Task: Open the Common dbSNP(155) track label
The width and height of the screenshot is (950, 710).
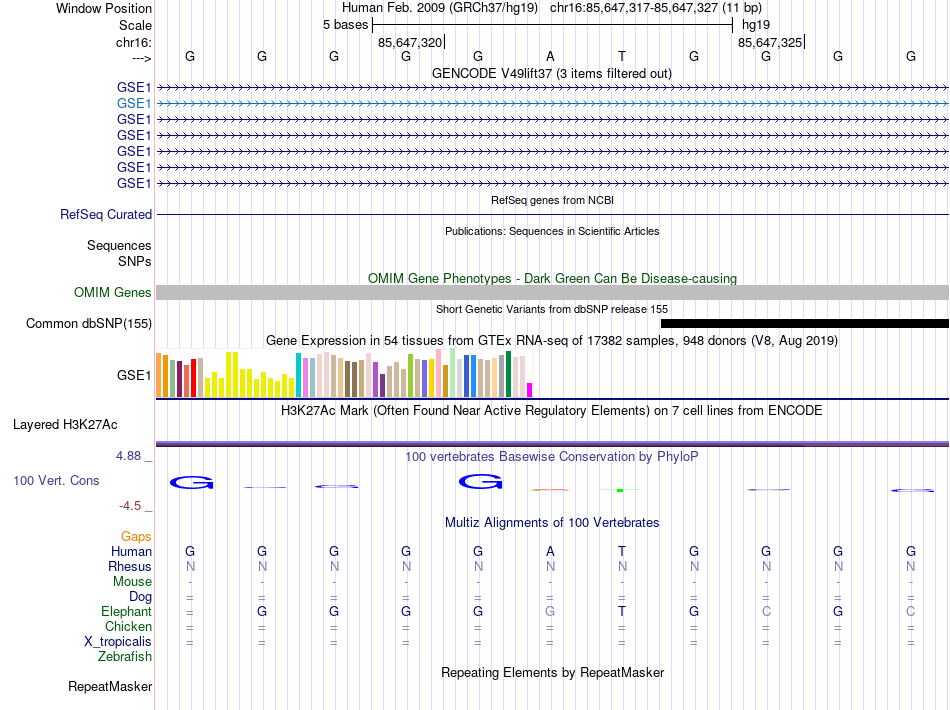Action: coord(89,323)
